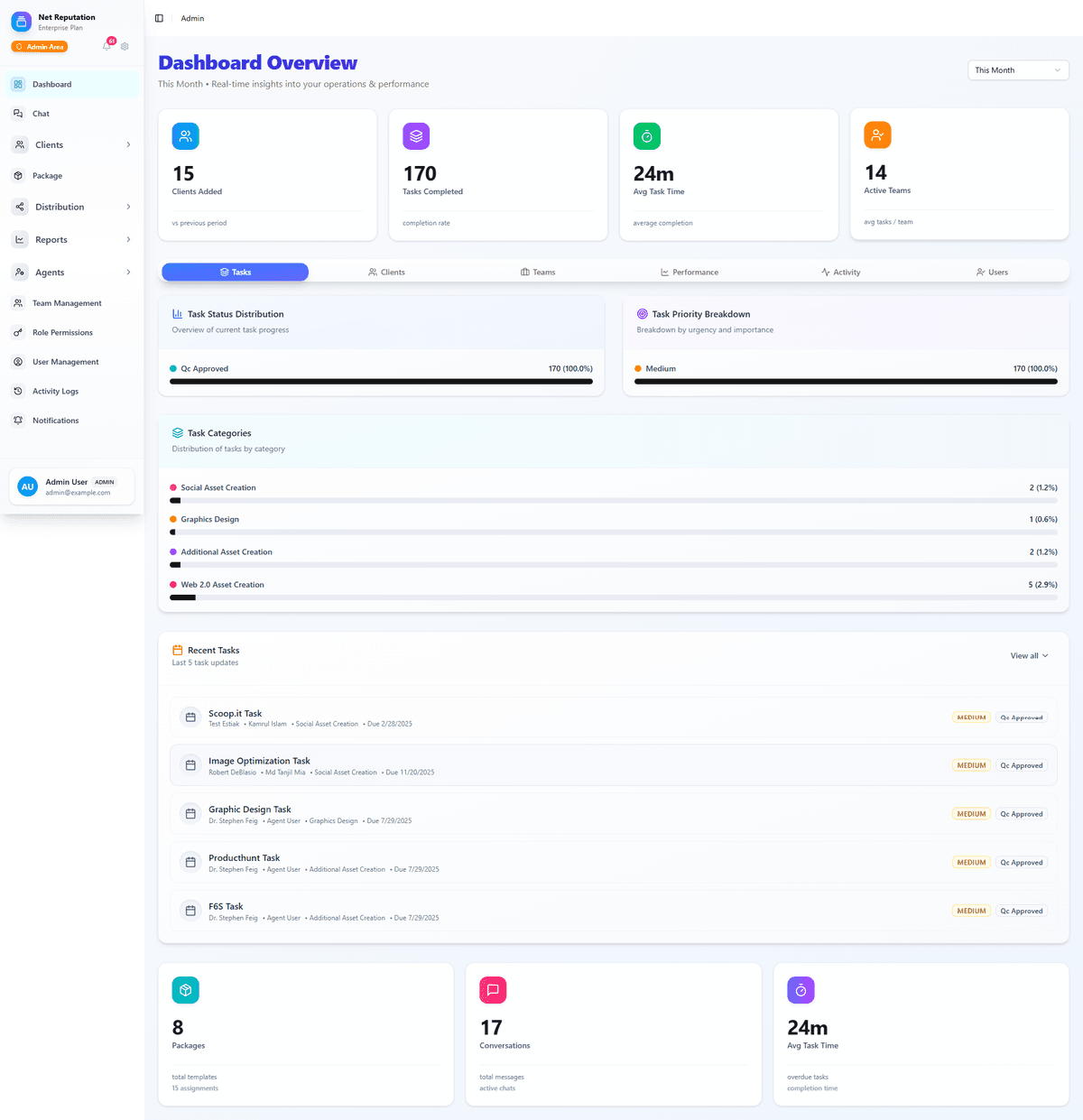Open the Teams tab

pos(538,272)
